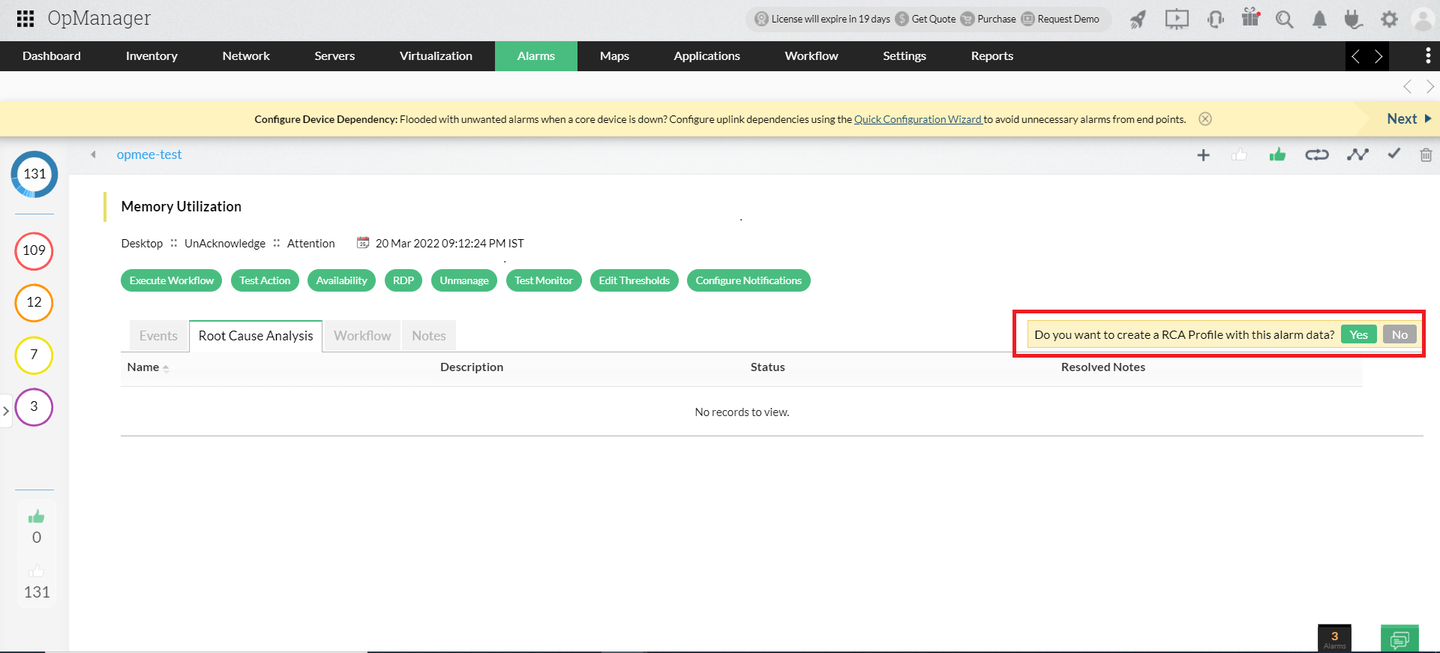This screenshot has width=1440, height=653.
Task: Click the green thumbs-up alarm icon
Action: click(x=1277, y=155)
